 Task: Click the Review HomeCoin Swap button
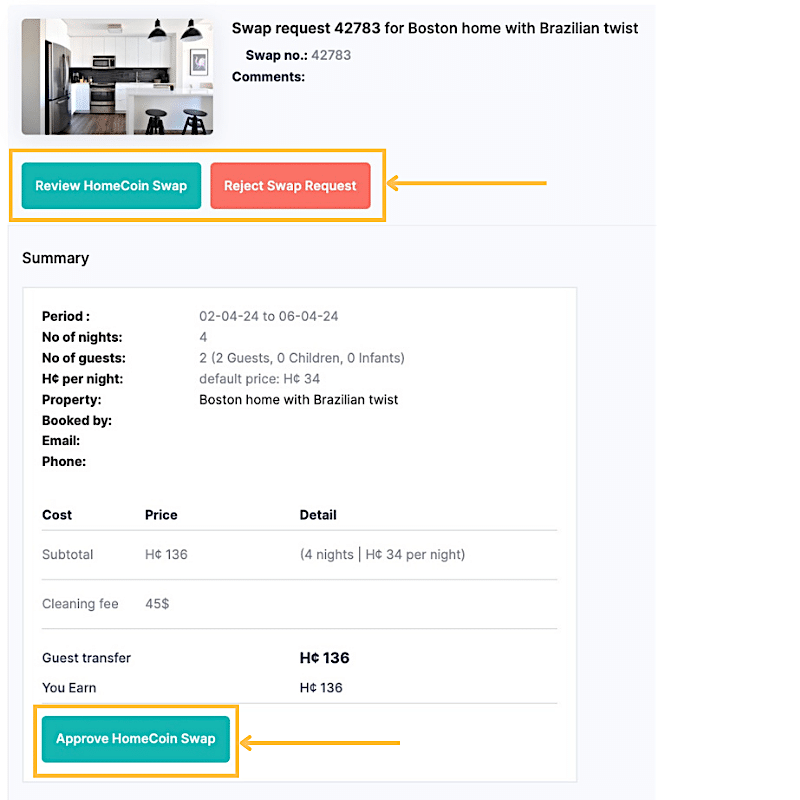(x=111, y=186)
